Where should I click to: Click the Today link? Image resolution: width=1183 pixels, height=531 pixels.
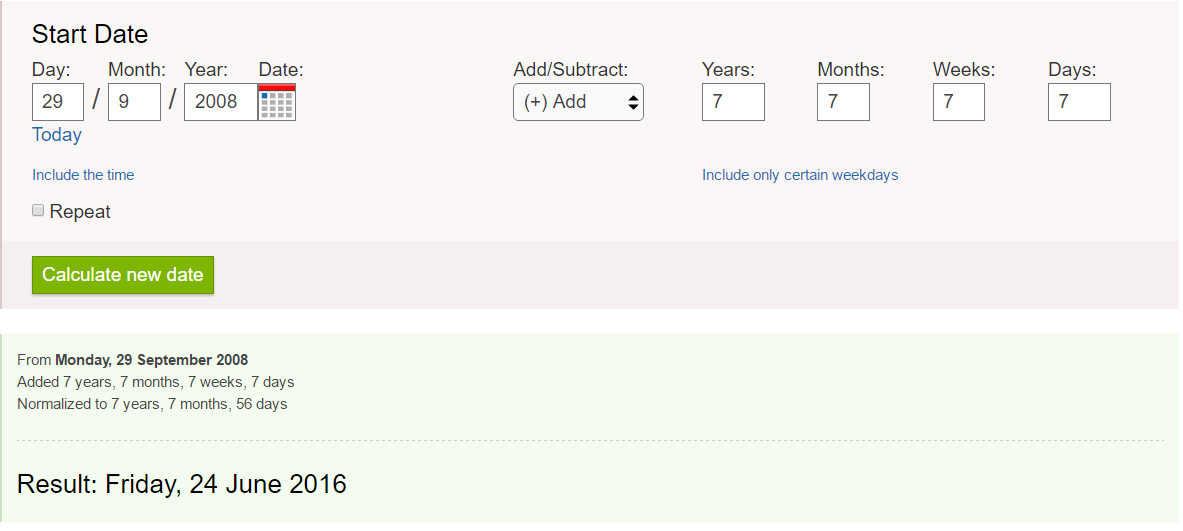click(x=57, y=135)
